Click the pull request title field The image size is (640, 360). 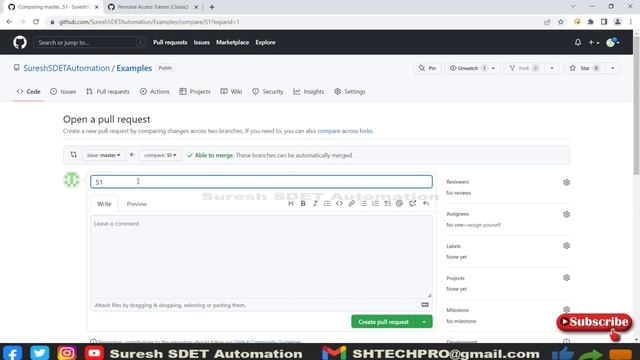click(261, 182)
